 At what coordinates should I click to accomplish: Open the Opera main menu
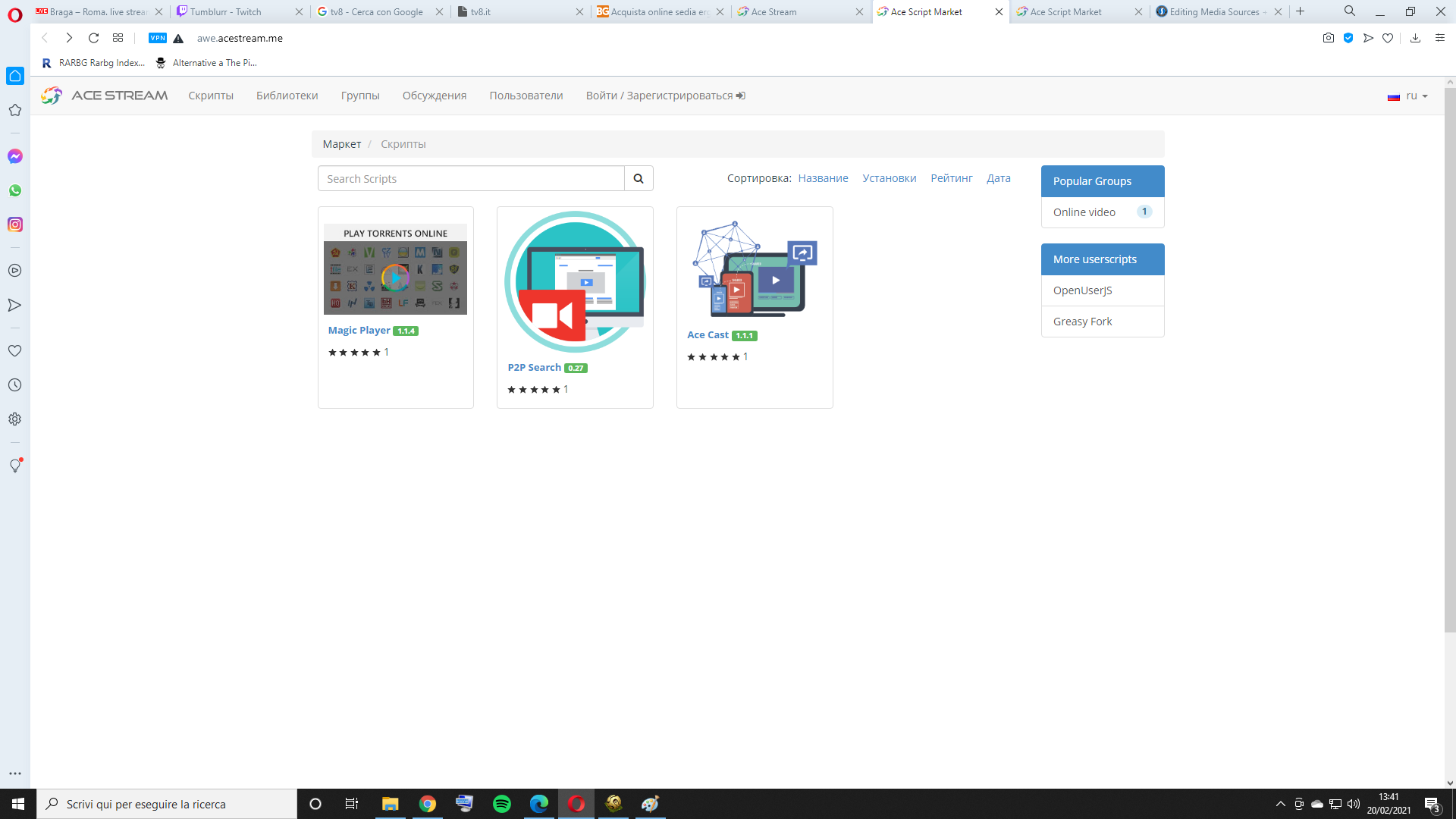(x=15, y=14)
